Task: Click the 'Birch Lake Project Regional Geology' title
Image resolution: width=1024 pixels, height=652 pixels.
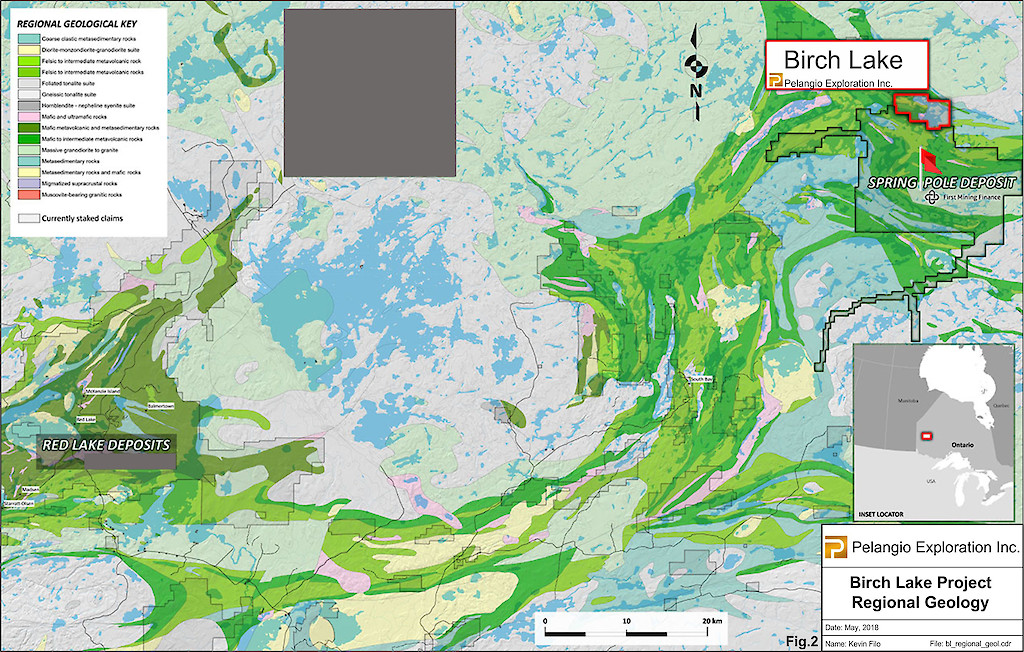Action: (920, 593)
